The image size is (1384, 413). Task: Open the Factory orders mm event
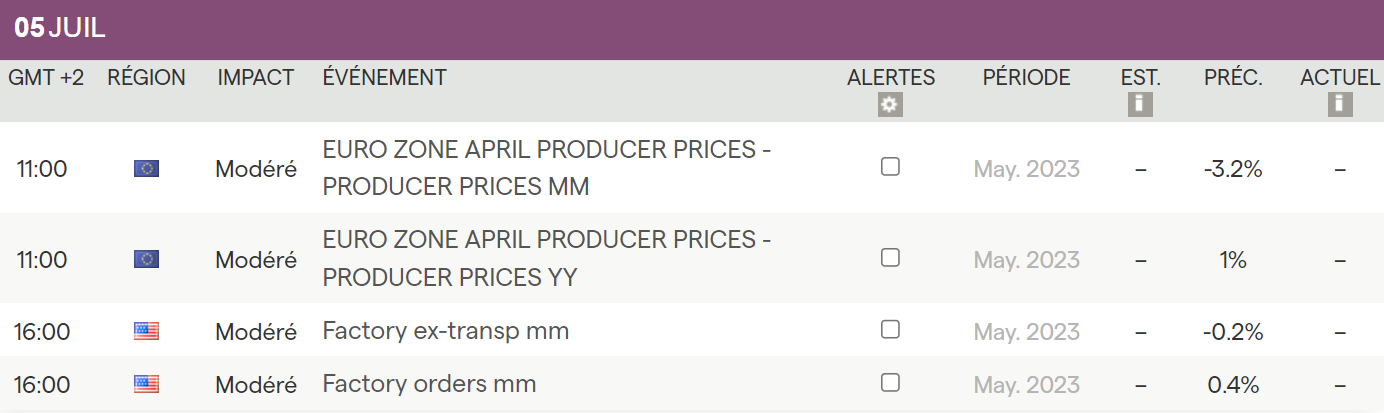[x=429, y=384]
